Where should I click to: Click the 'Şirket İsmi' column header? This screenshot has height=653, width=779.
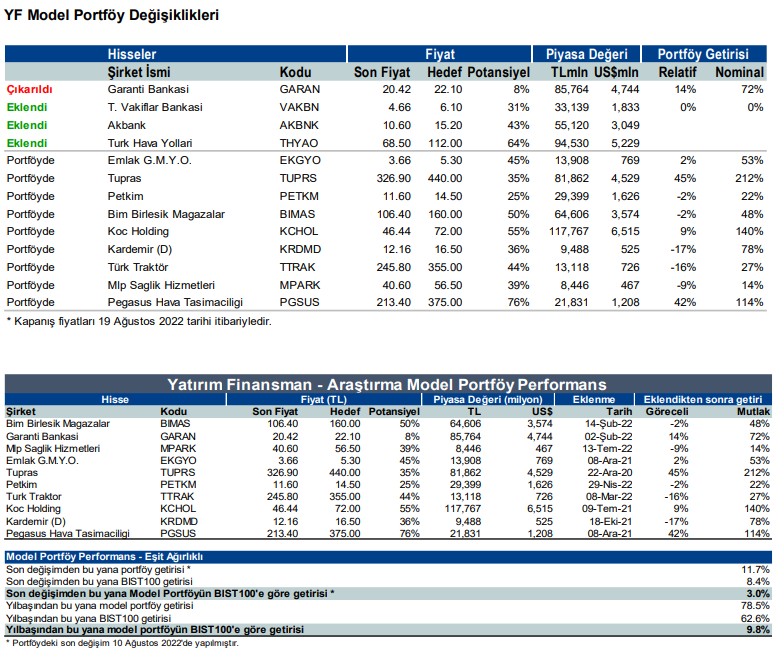pyautogui.click(x=139, y=73)
